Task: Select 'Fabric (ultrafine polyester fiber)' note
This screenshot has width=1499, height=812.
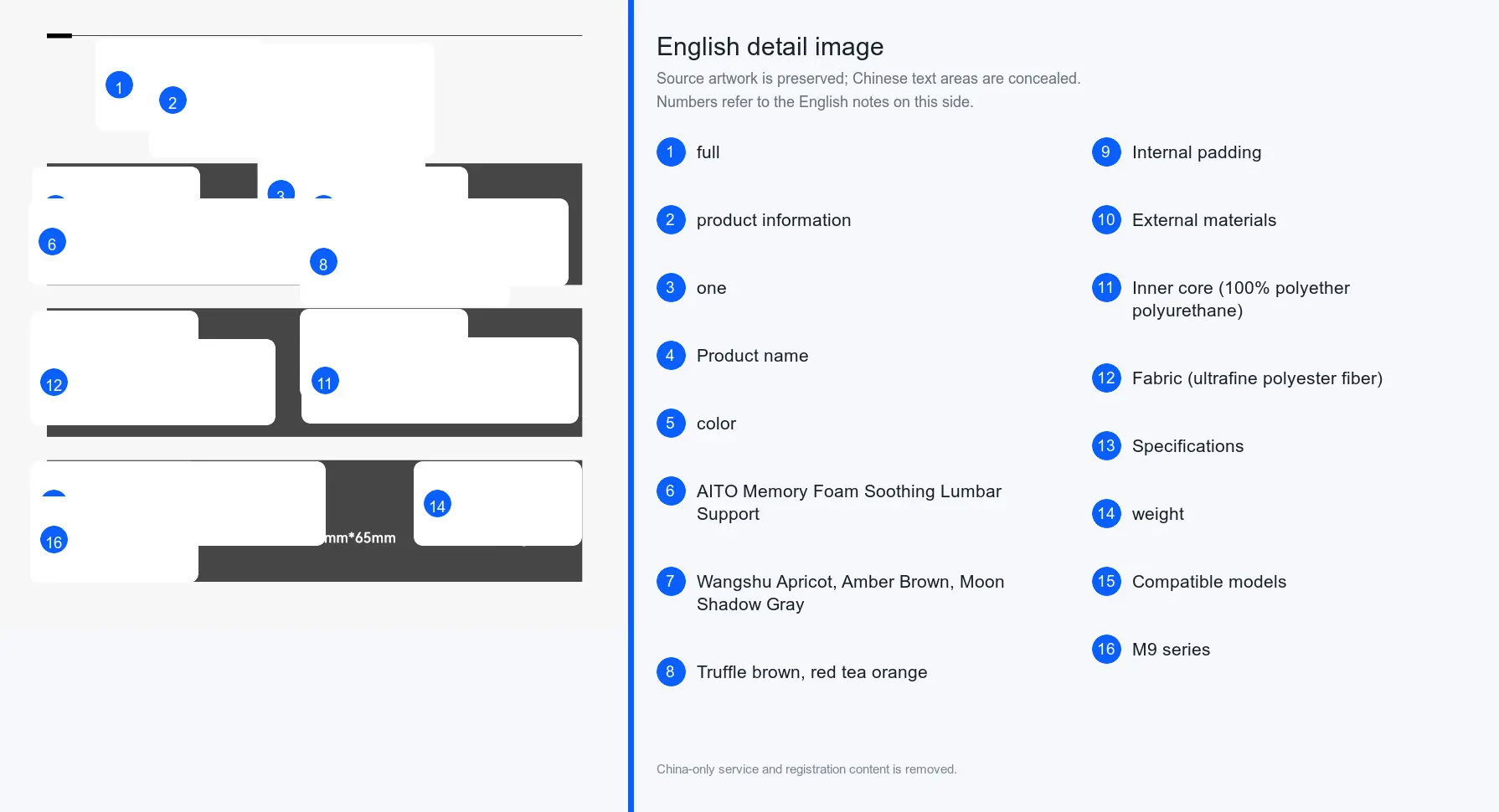Action: [1257, 378]
